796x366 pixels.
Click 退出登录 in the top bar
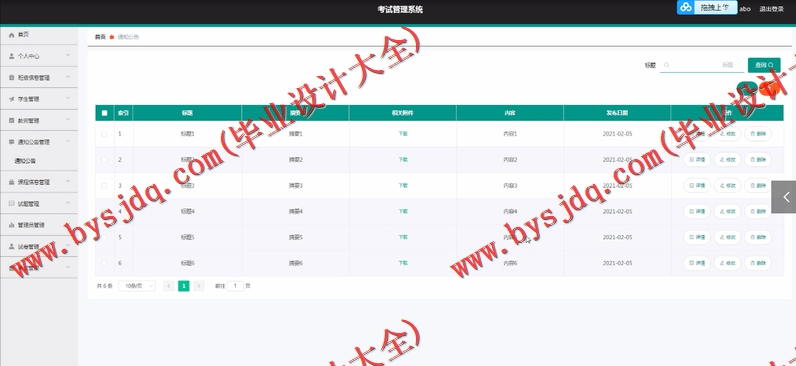coord(771,9)
